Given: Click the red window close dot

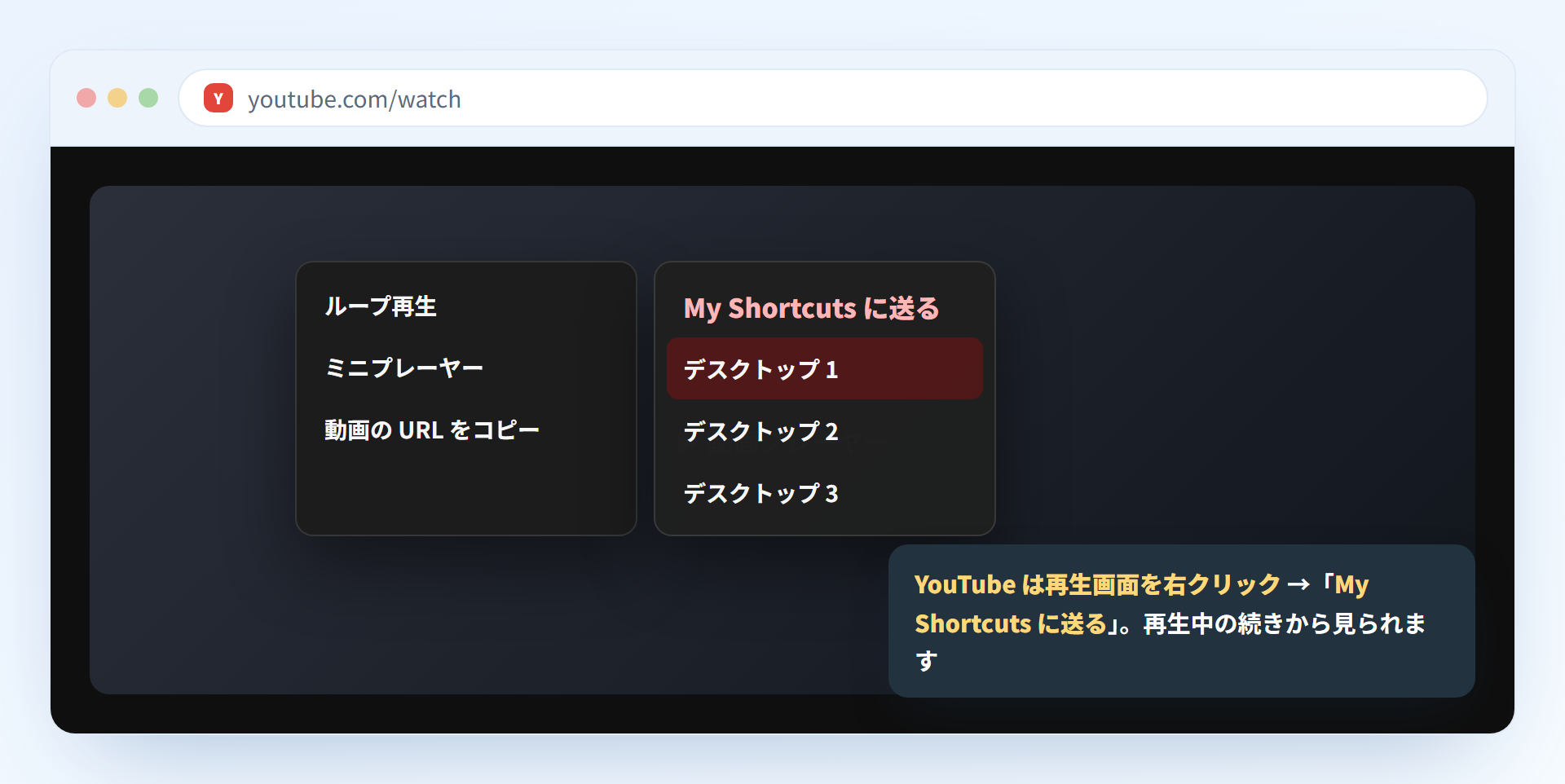Looking at the screenshot, I should (86, 98).
